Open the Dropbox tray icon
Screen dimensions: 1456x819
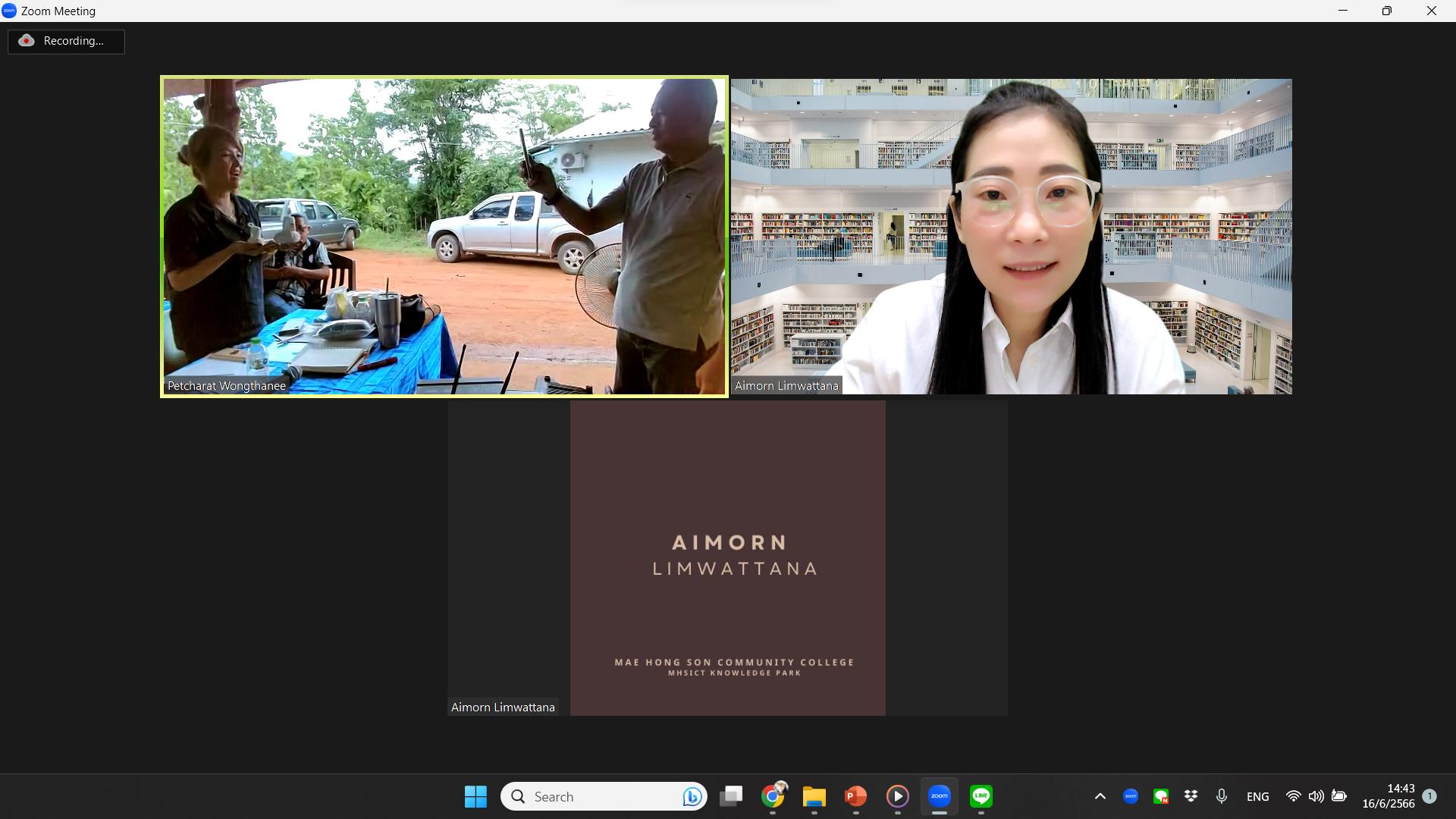[x=1191, y=796]
